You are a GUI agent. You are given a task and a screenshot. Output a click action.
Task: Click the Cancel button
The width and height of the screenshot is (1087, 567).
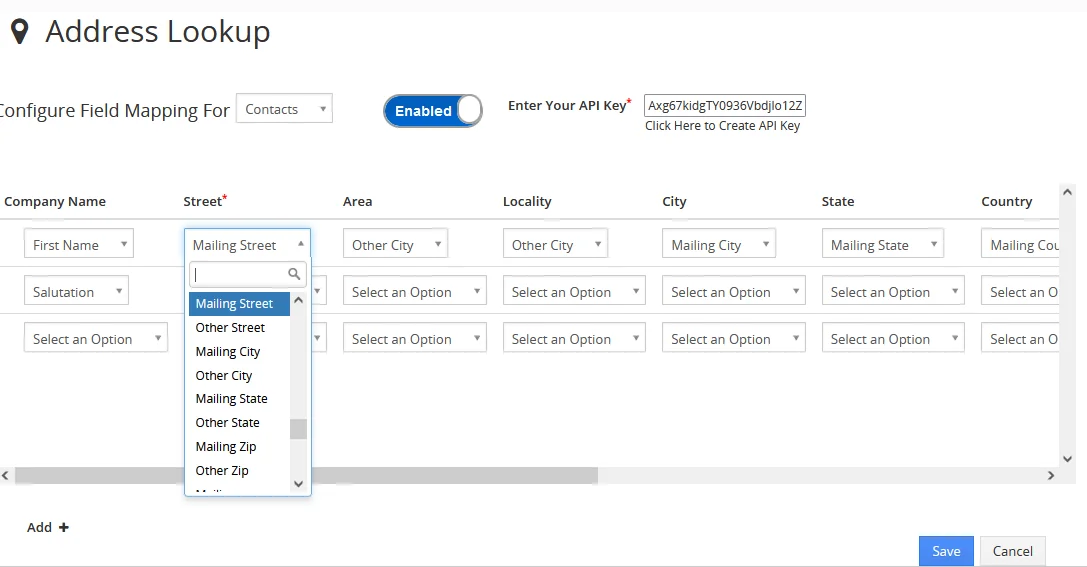click(1012, 551)
